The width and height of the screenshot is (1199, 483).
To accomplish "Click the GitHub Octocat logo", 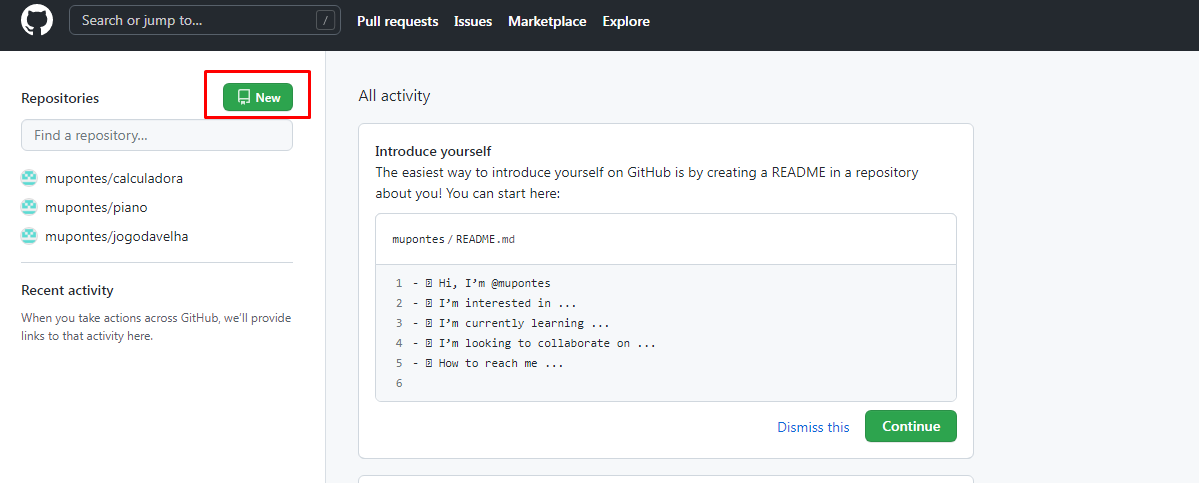I will tap(37, 21).
